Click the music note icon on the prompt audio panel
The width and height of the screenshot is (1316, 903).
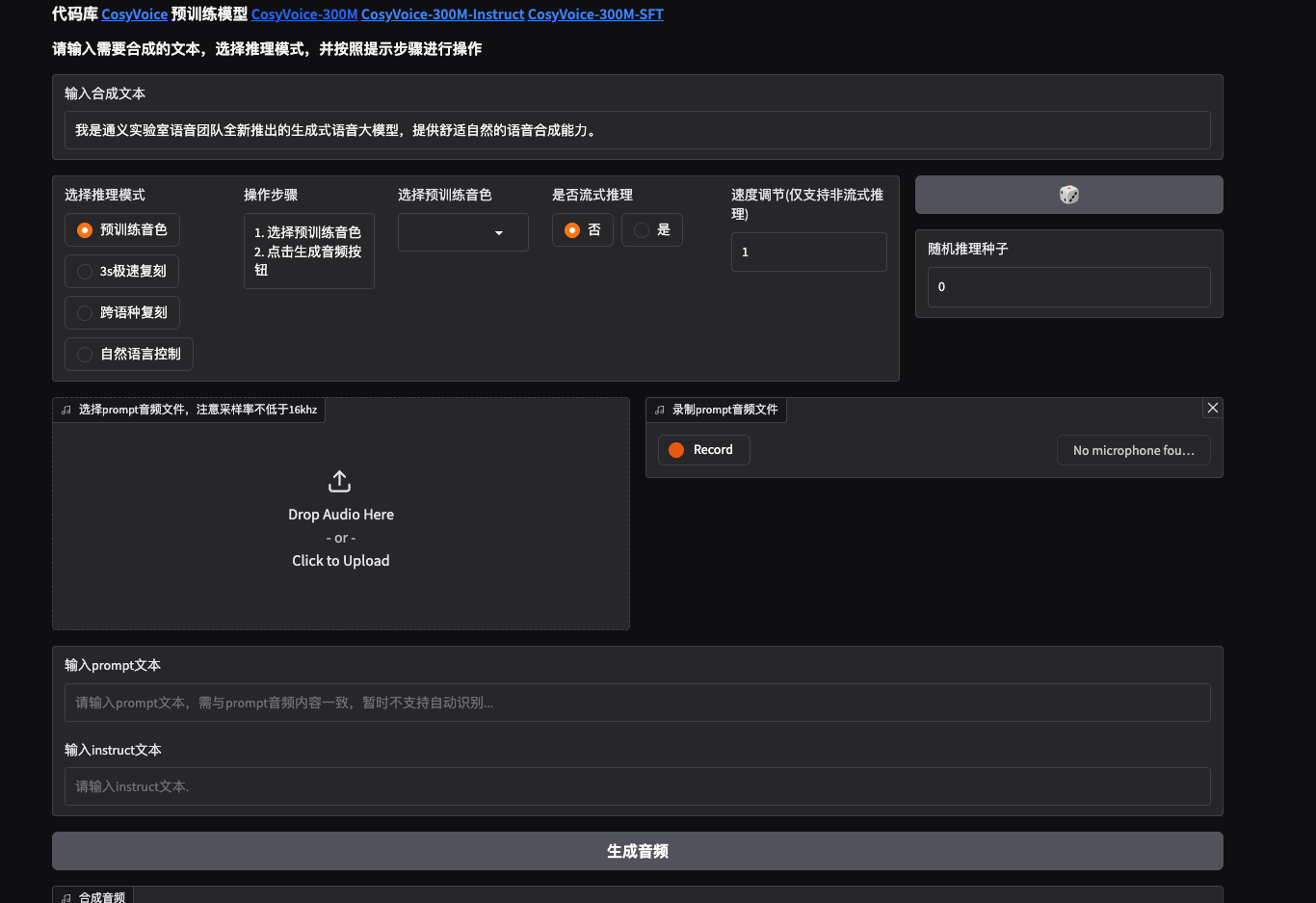point(66,409)
